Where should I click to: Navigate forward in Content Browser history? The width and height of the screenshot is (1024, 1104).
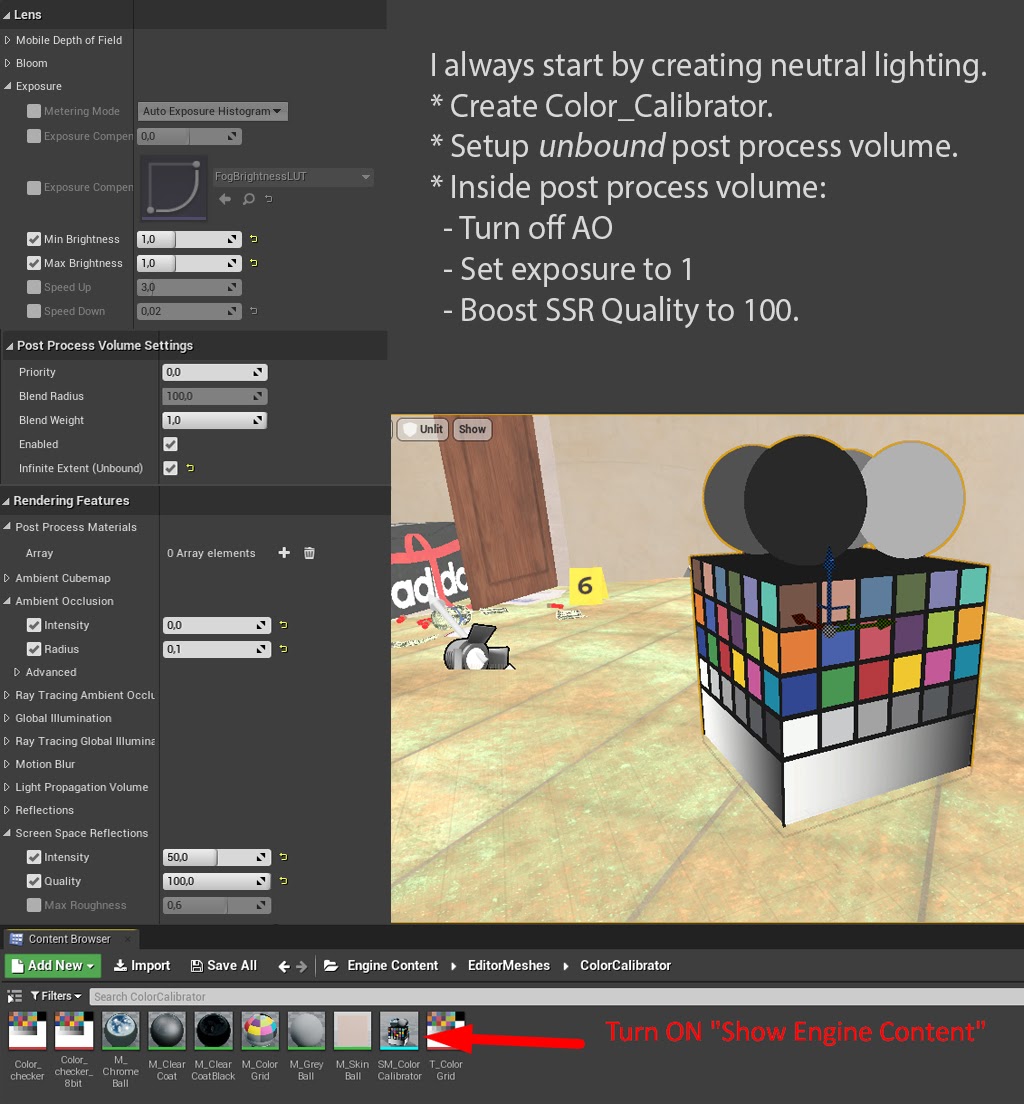click(x=301, y=967)
